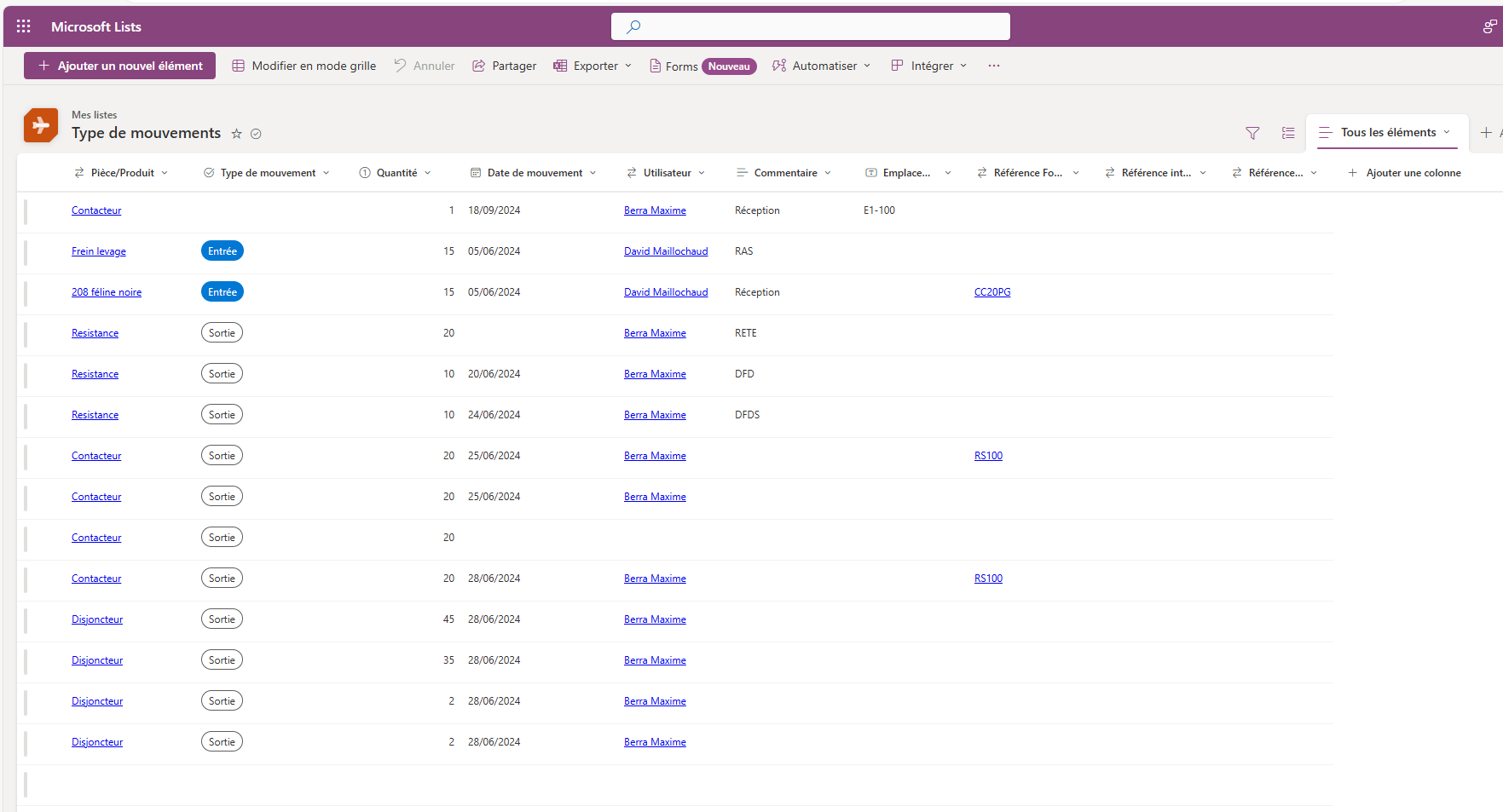Click the Quantité number column icon
The height and width of the screenshot is (812, 1503).
pyautogui.click(x=365, y=173)
